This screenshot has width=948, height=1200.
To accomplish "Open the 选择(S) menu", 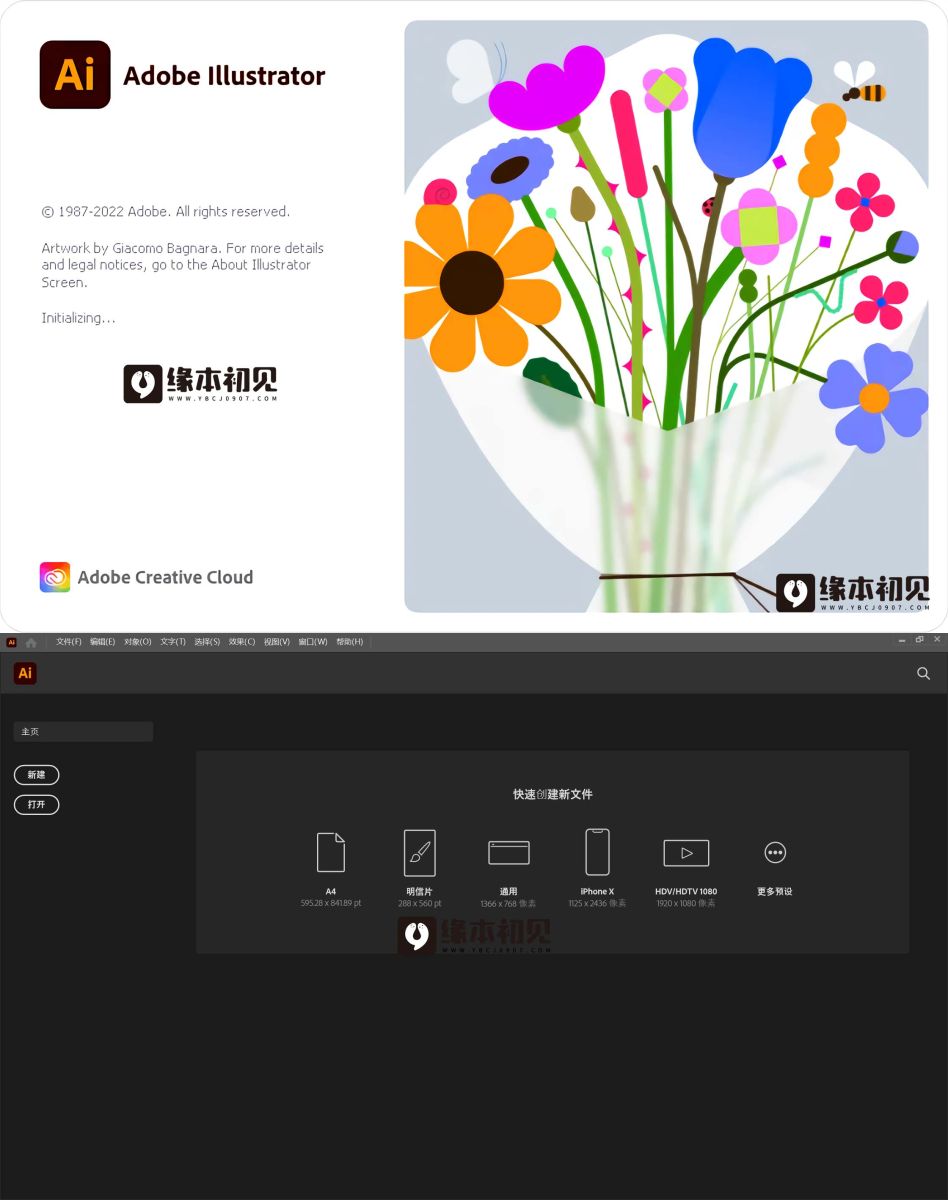I will click(207, 642).
